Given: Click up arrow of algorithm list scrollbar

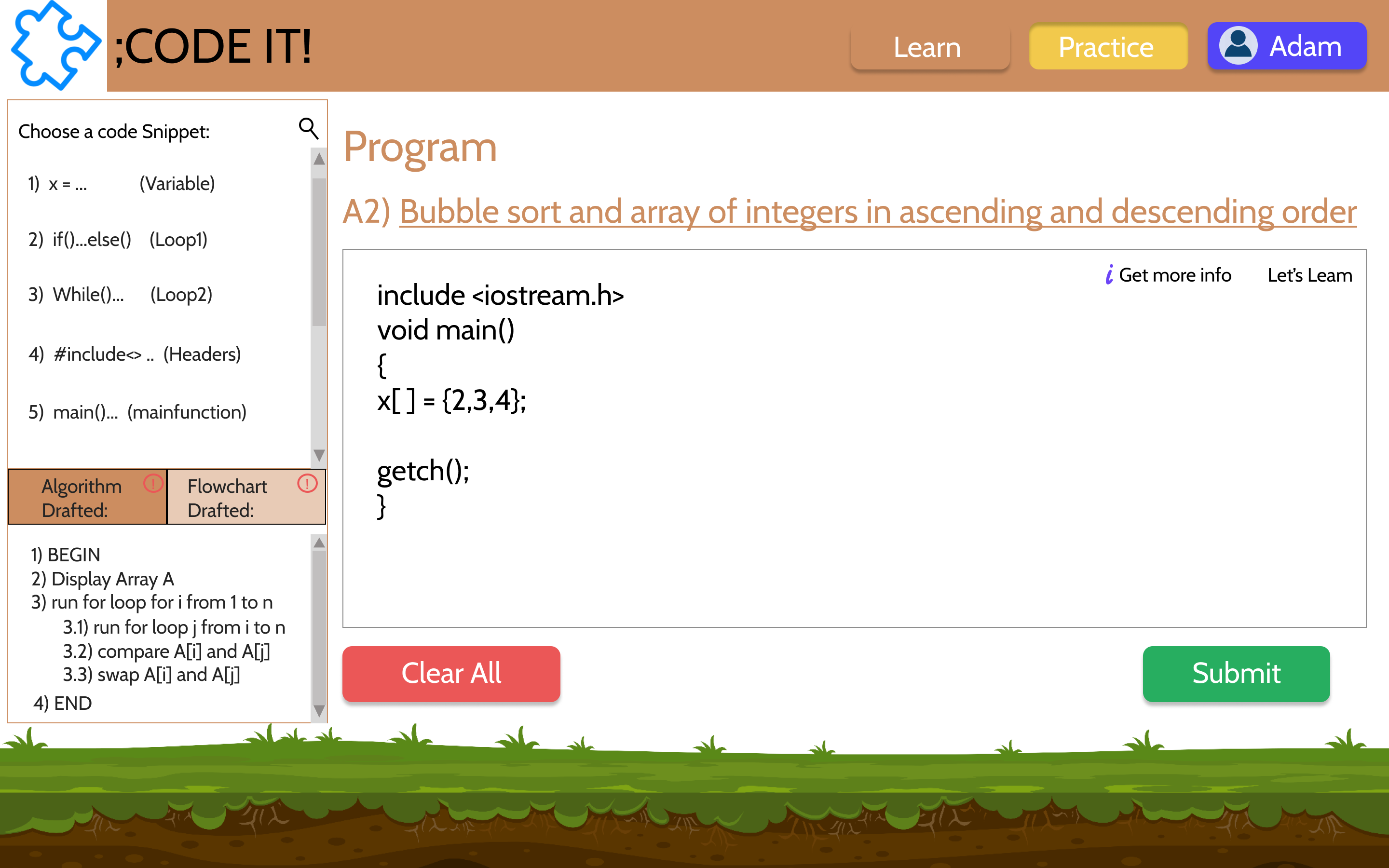Looking at the screenshot, I should tap(319, 542).
